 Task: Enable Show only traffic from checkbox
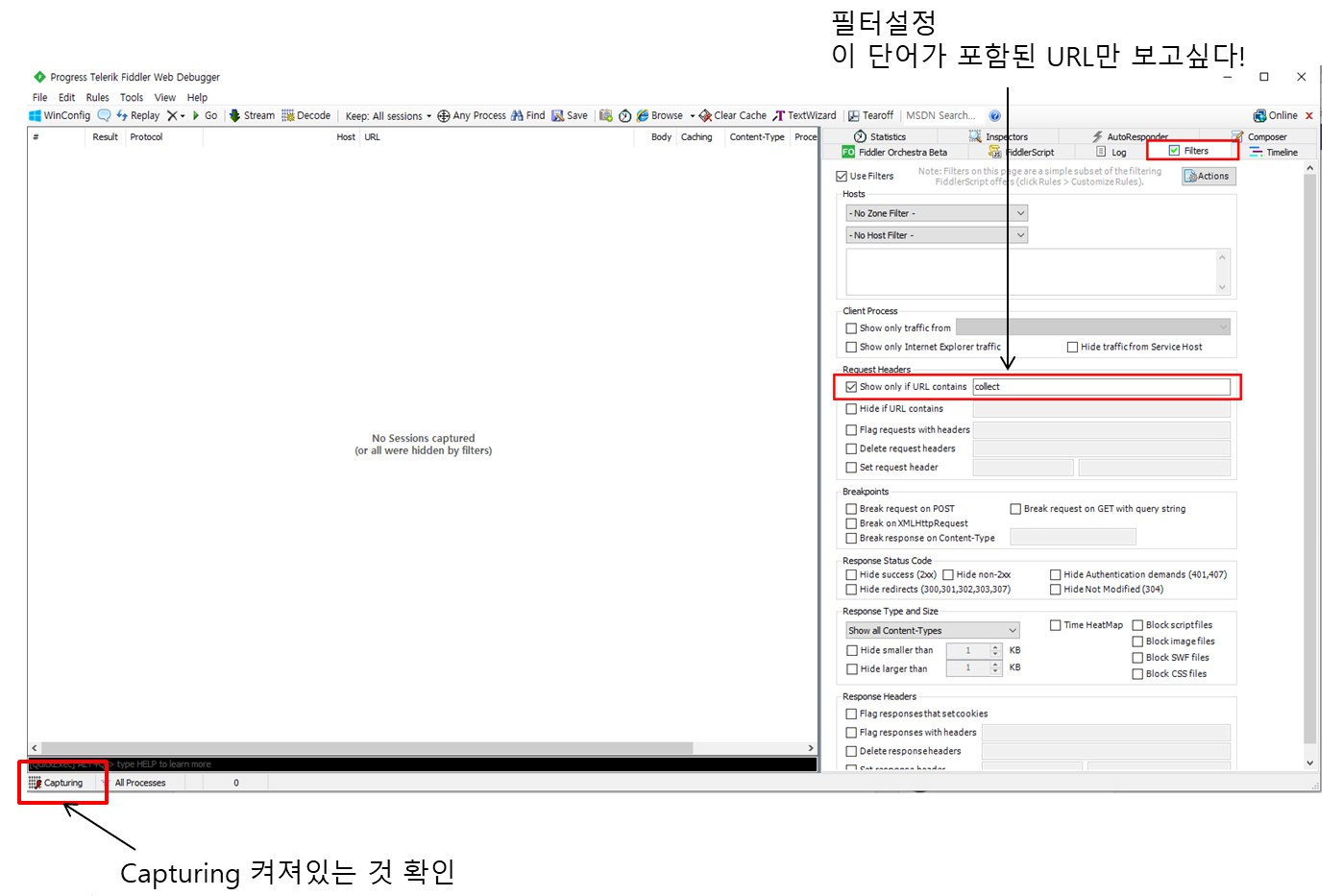(x=851, y=327)
